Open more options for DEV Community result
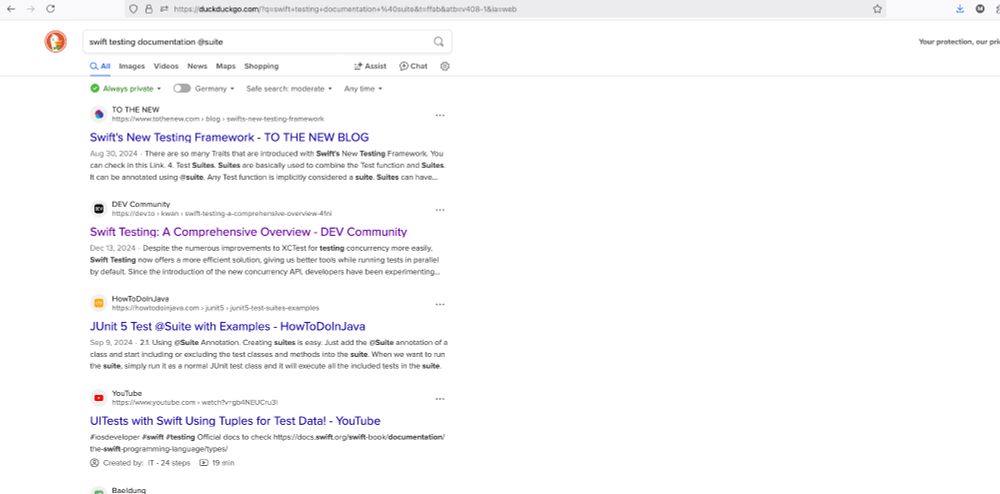Viewport: 1000px width, 494px height. [440, 210]
